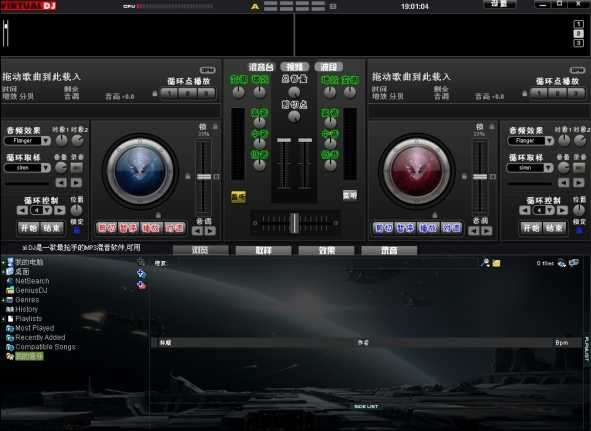Click pitch bend right arrow on right deck
The image size is (591, 431).
pyautogui.click(x=487, y=231)
